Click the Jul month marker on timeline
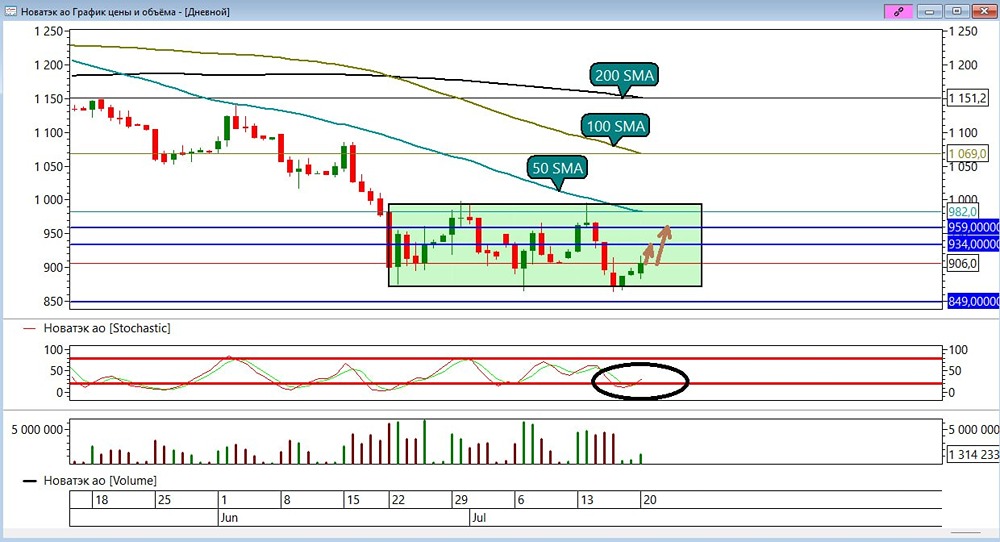 [x=479, y=517]
